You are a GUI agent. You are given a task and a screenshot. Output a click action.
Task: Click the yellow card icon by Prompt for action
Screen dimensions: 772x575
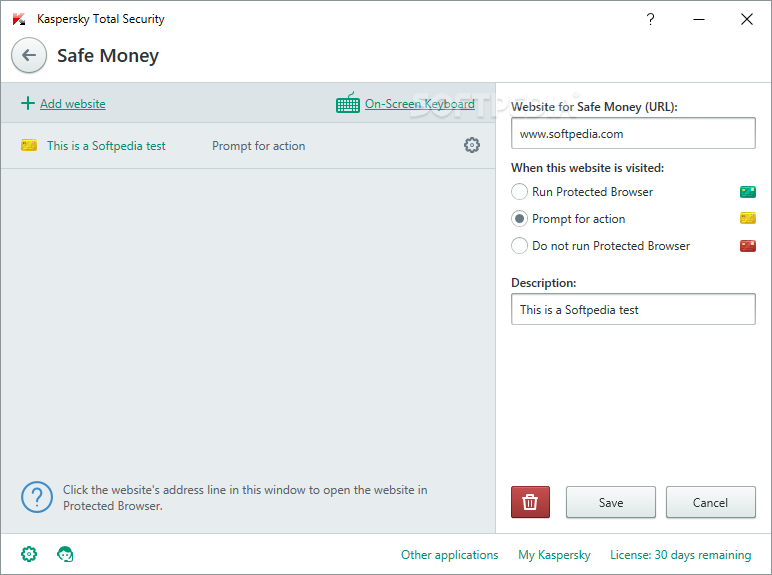pyautogui.click(x=747, y=218)
